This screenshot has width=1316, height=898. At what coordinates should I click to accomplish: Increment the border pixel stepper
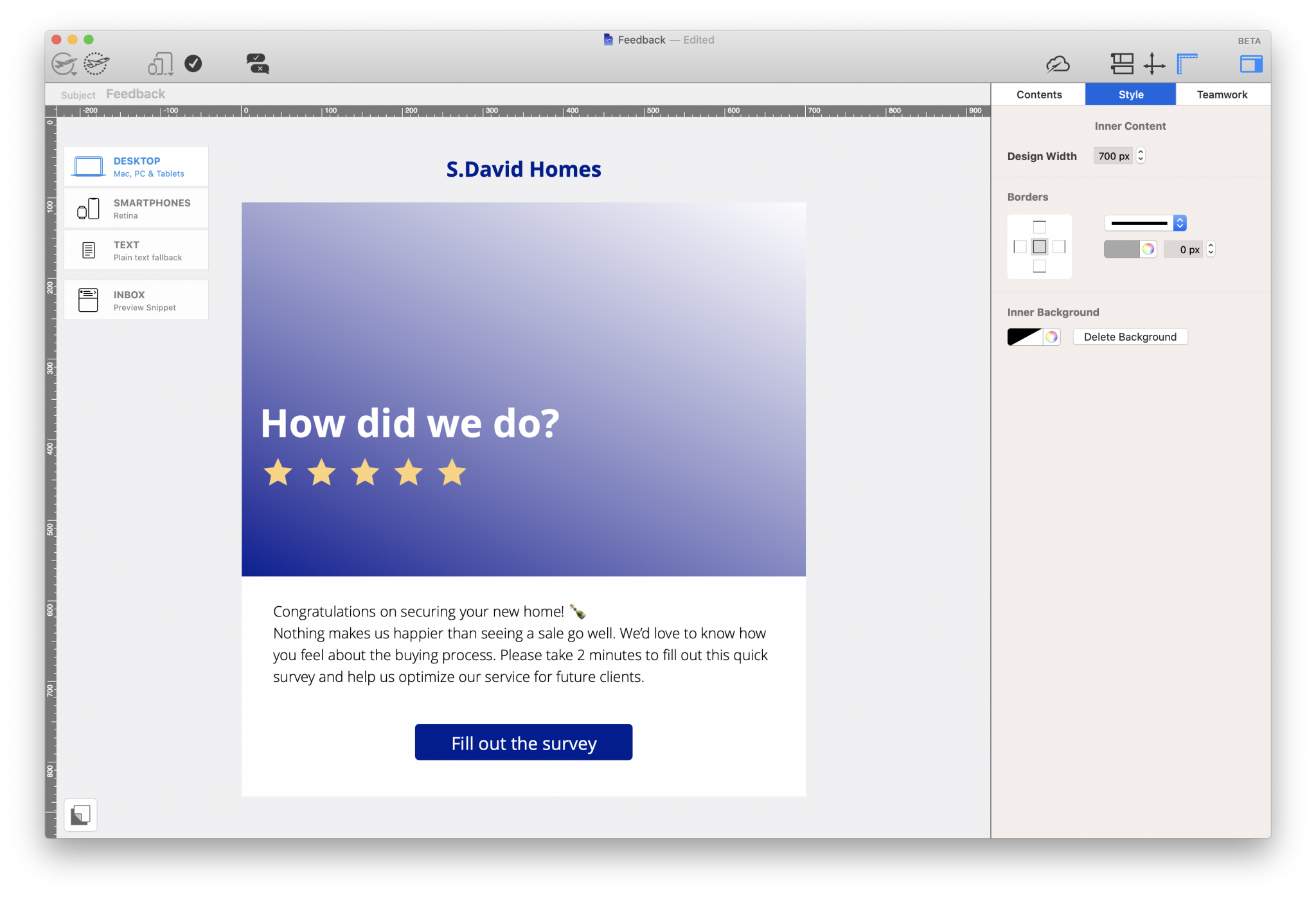coord(1212,245)
